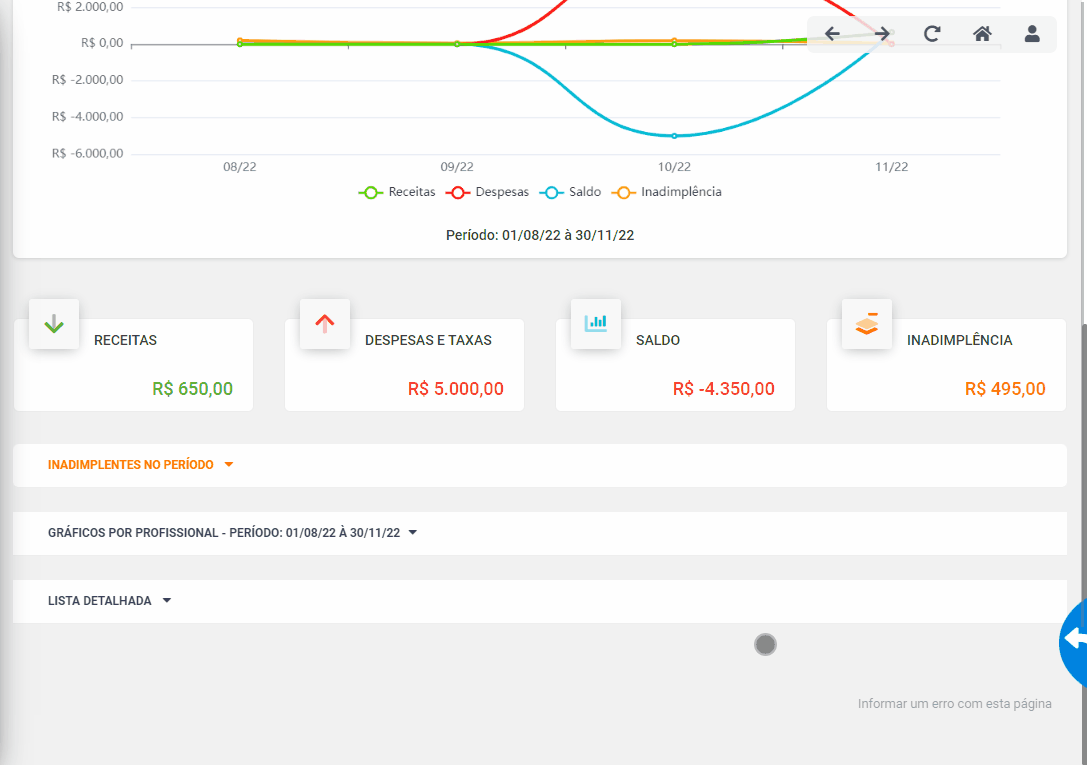This screenshot has height=765, width=1087.
Task: Select the R$ 5.000,00 despesas value
Action: click(455, 389)
